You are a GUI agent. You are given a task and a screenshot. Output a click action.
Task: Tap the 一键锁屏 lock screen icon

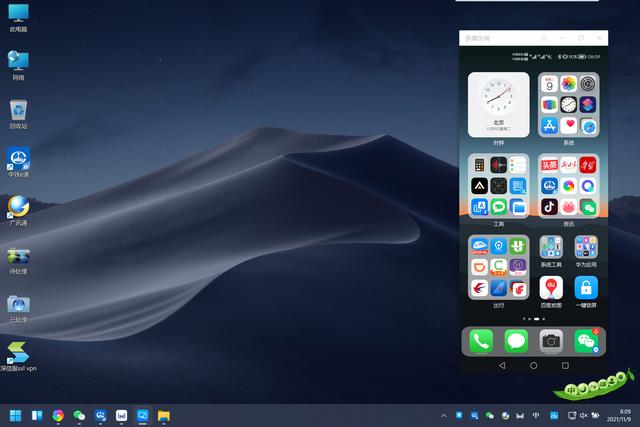(x=586, y=288)
